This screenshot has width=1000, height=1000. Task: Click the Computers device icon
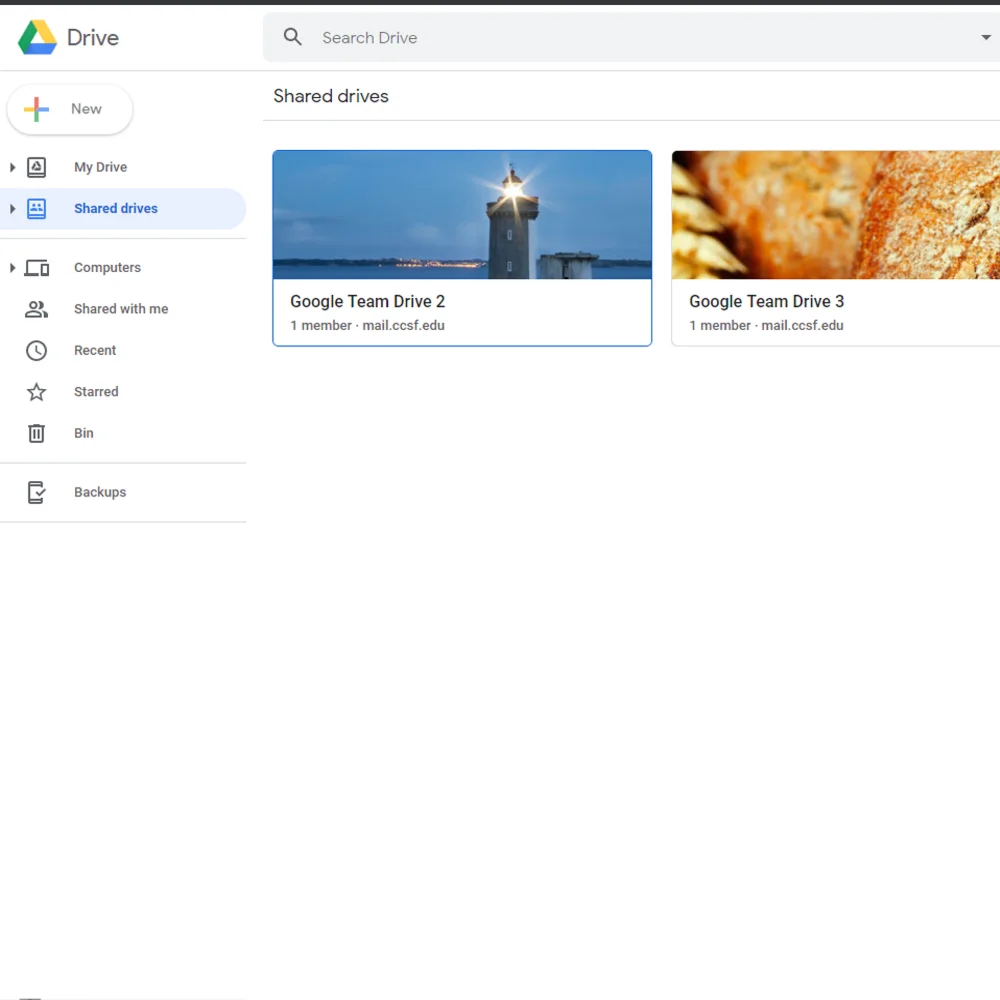37,268
